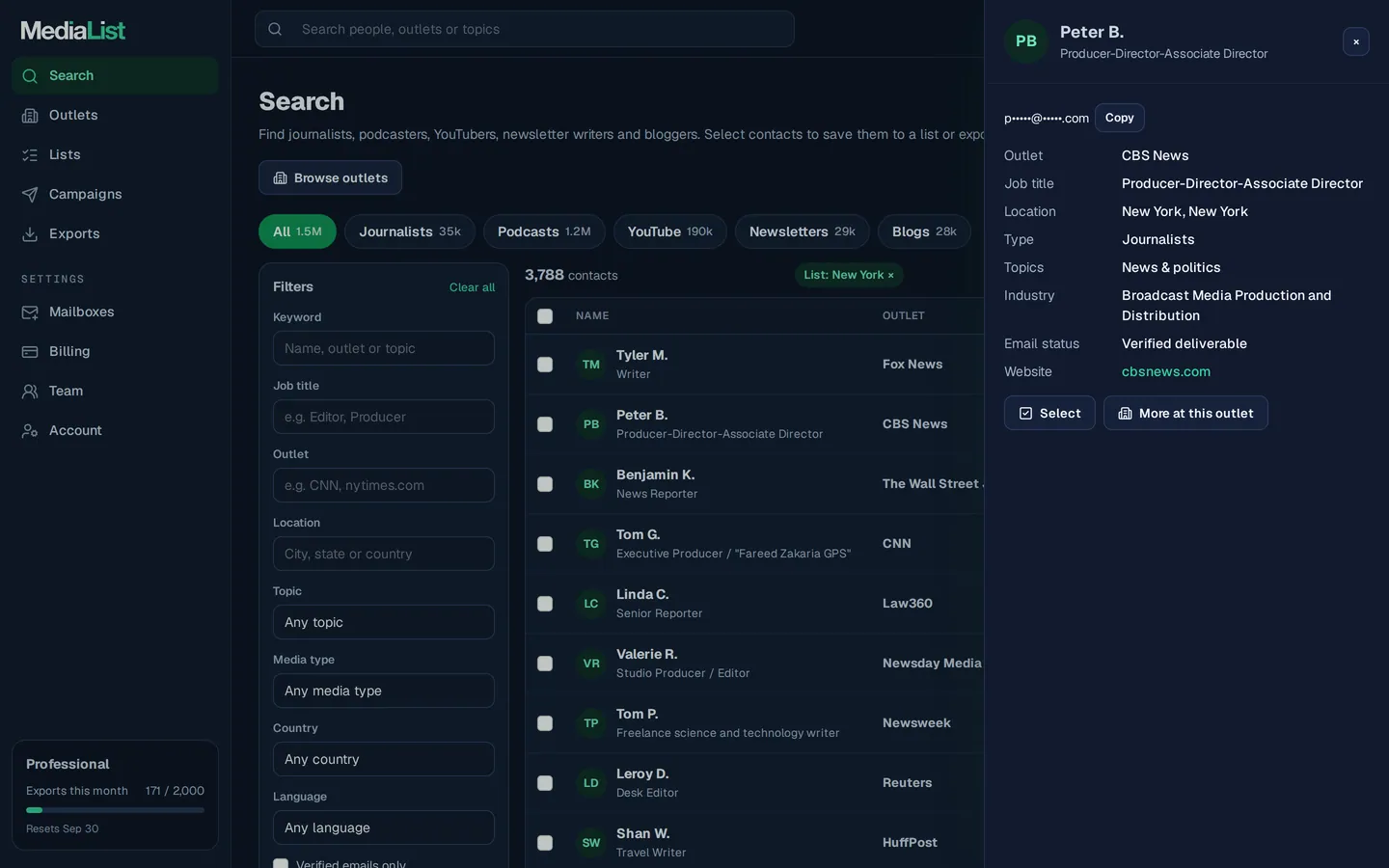Tick the Linda C. row checkbox
The height and width of the screenshot is (868, 1389).
coord(545,604)
